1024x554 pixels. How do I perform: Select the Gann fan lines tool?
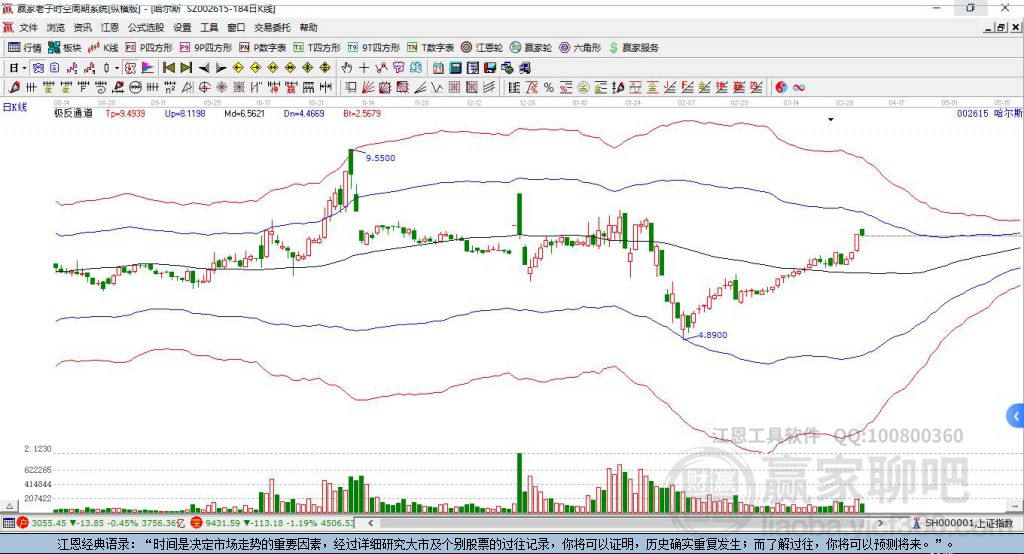368,88
